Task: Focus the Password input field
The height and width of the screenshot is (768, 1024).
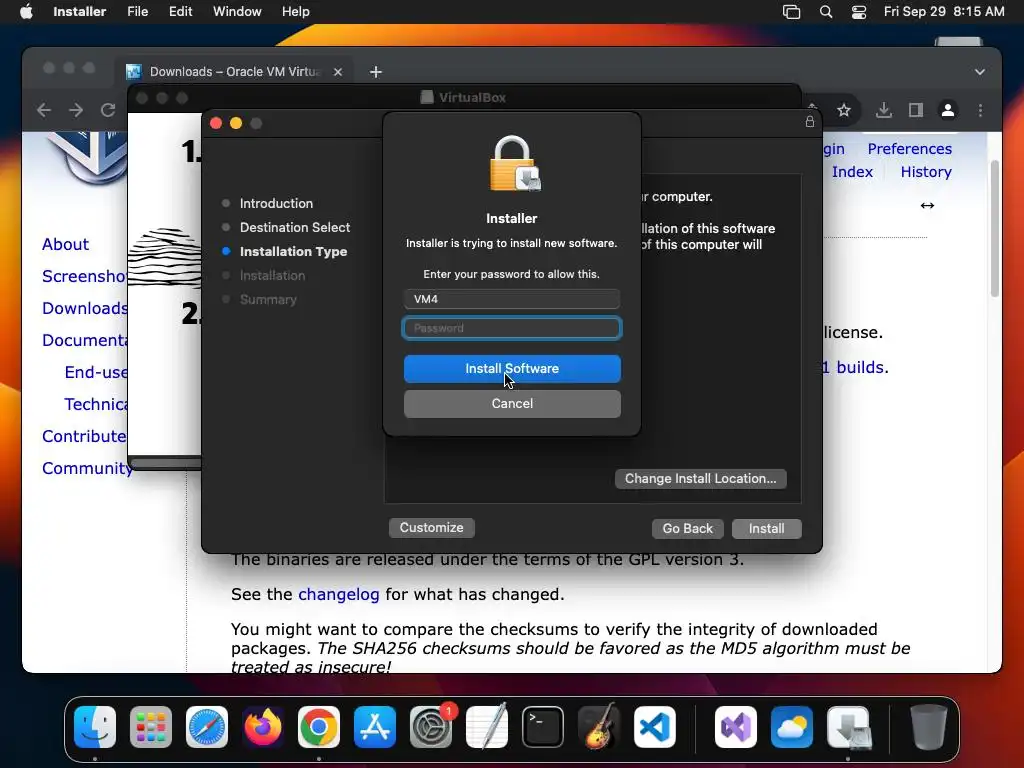Action: click(x=512, y=328)
